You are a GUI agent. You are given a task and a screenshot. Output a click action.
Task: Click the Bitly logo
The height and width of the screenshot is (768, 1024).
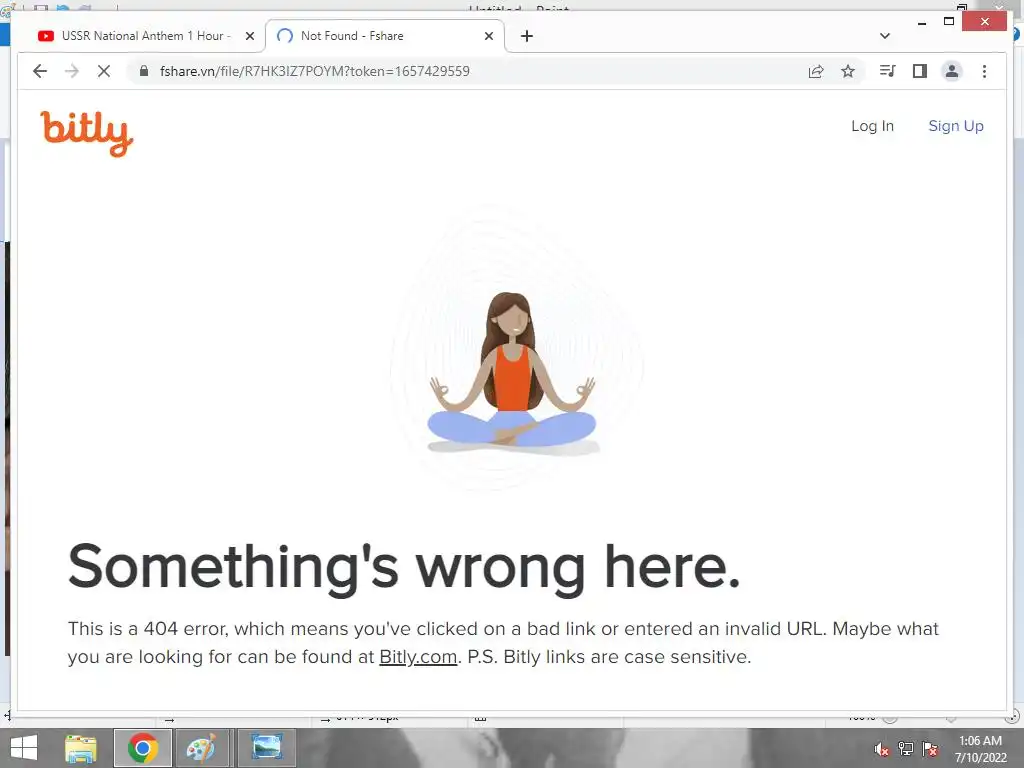coord(86,133)
